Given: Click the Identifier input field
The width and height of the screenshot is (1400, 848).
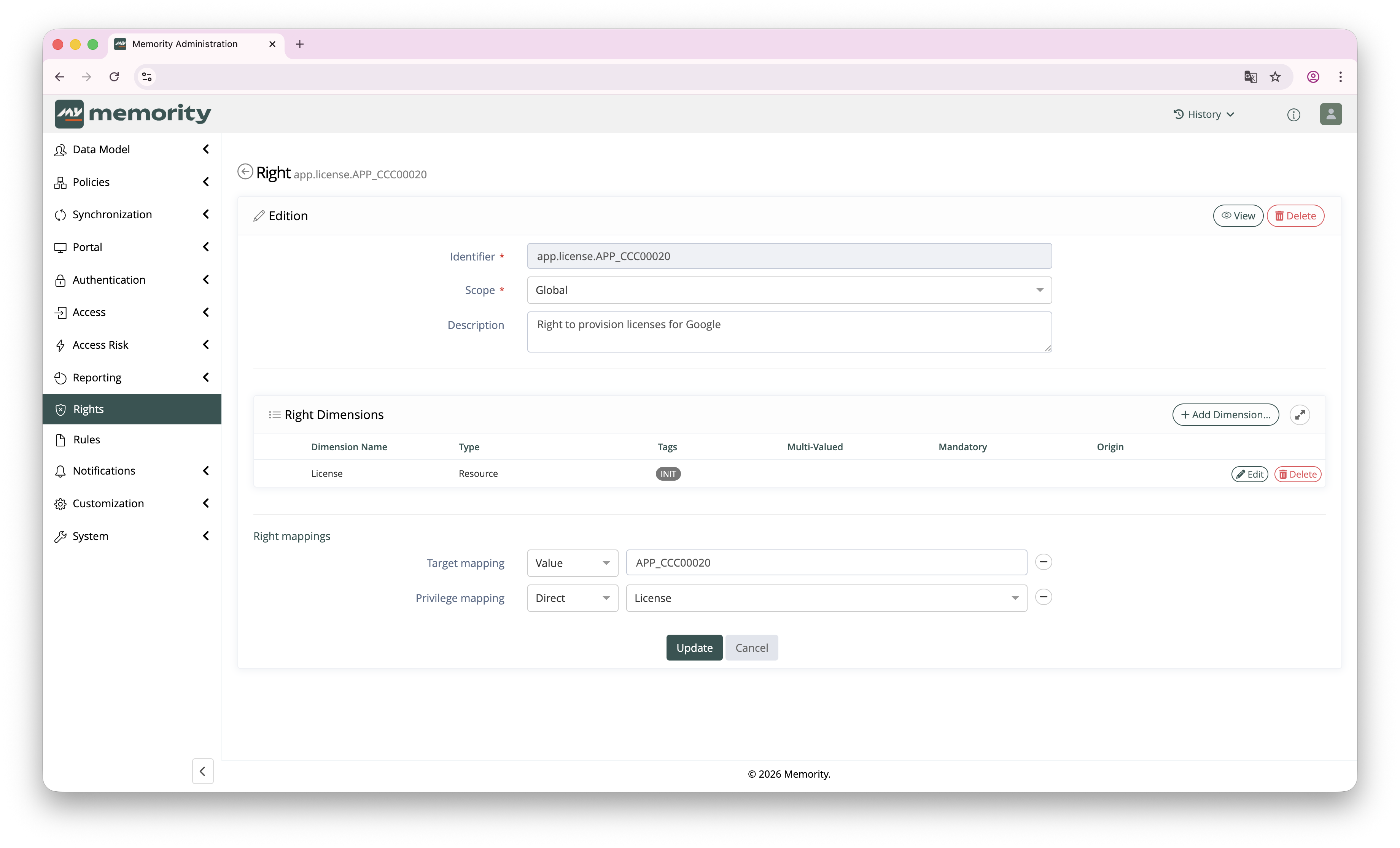Looking at the screenshot, I should coord(789,256).
